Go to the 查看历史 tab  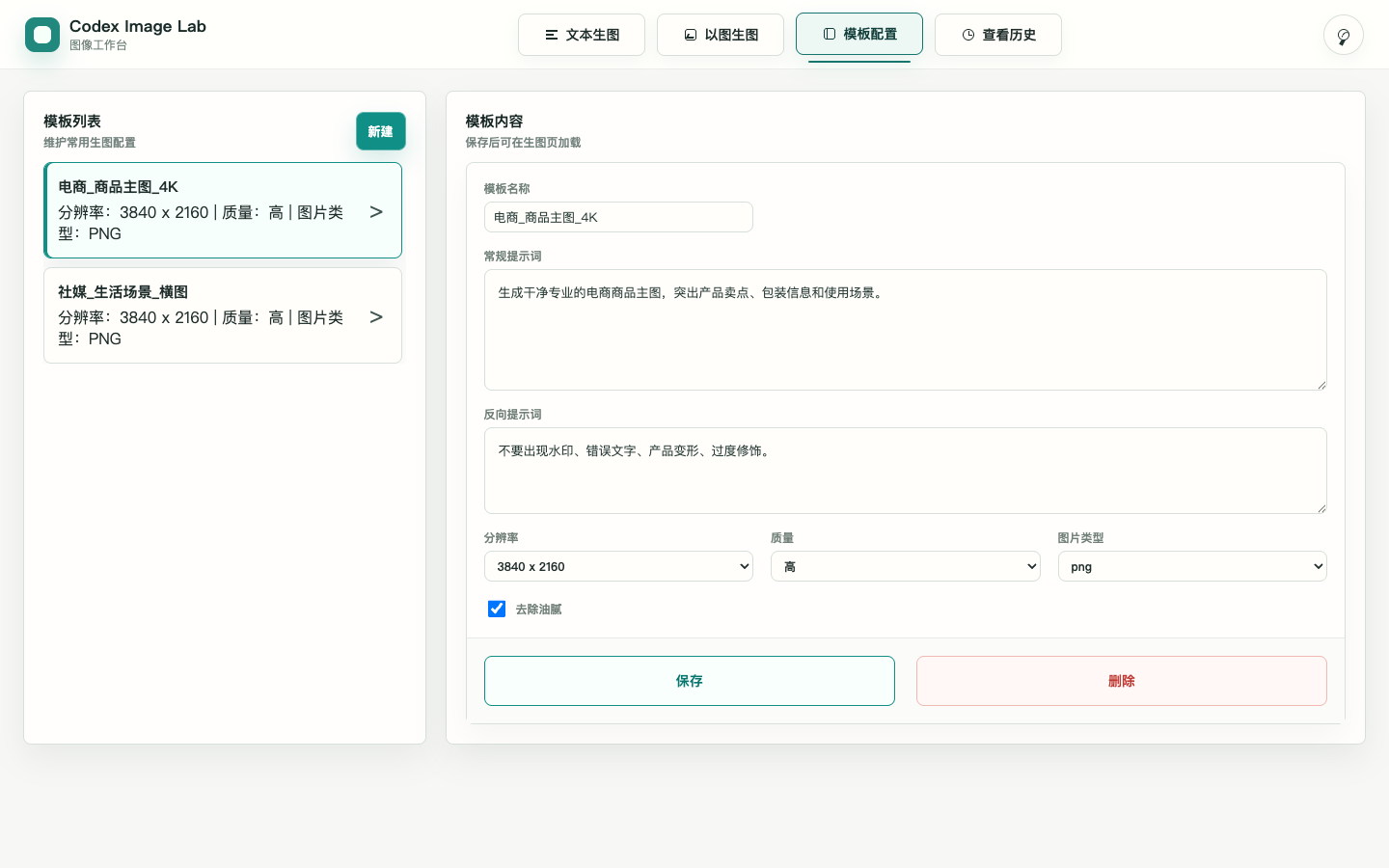click(998, 35)
